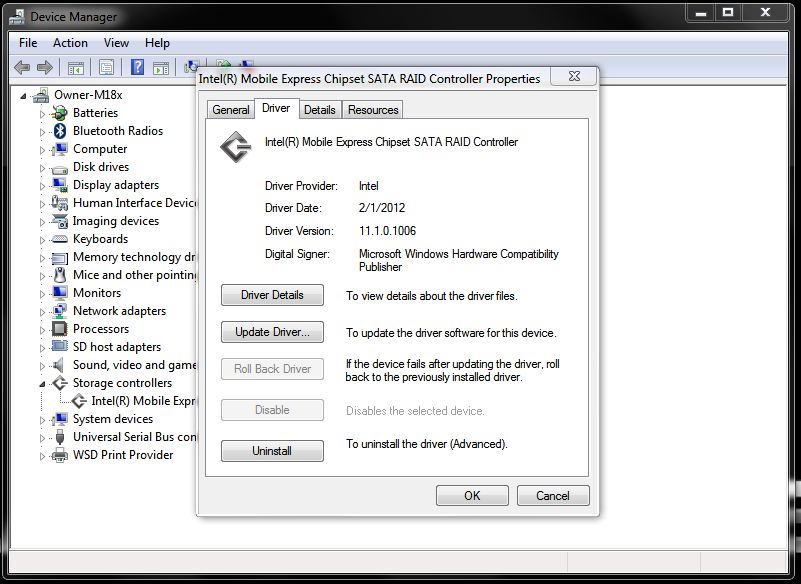Image resolution: width=801 pixels, height=584 pixels.
Task: Collapse the Owner-M18x root node
Action: (x=23, y=96)
